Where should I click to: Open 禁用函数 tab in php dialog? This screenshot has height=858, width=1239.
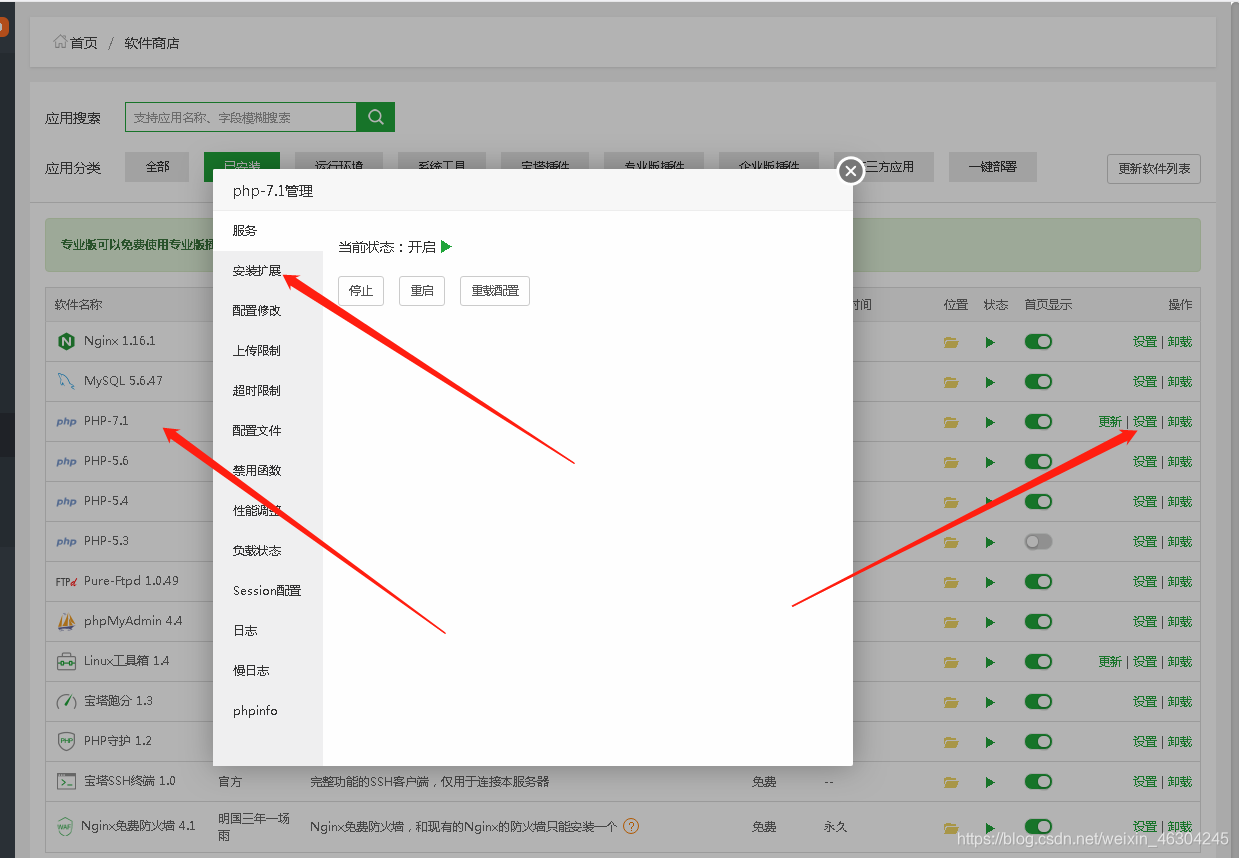(x=268, y=471)
